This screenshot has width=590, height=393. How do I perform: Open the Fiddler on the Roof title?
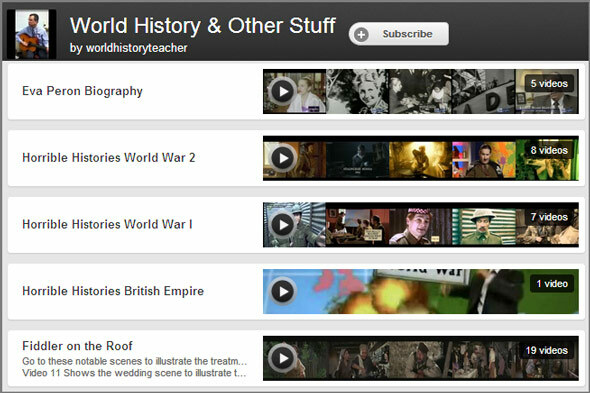(x=78, y=346)
